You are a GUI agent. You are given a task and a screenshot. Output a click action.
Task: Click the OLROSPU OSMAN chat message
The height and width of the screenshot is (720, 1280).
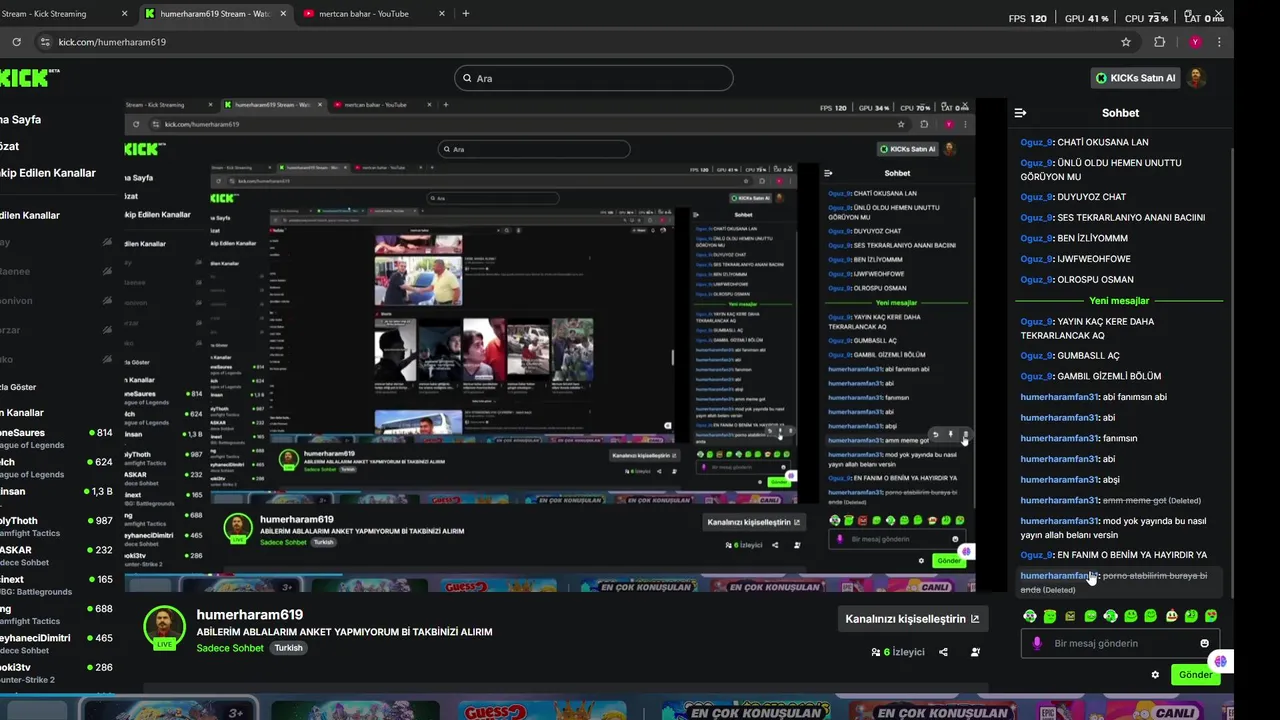1095,280
